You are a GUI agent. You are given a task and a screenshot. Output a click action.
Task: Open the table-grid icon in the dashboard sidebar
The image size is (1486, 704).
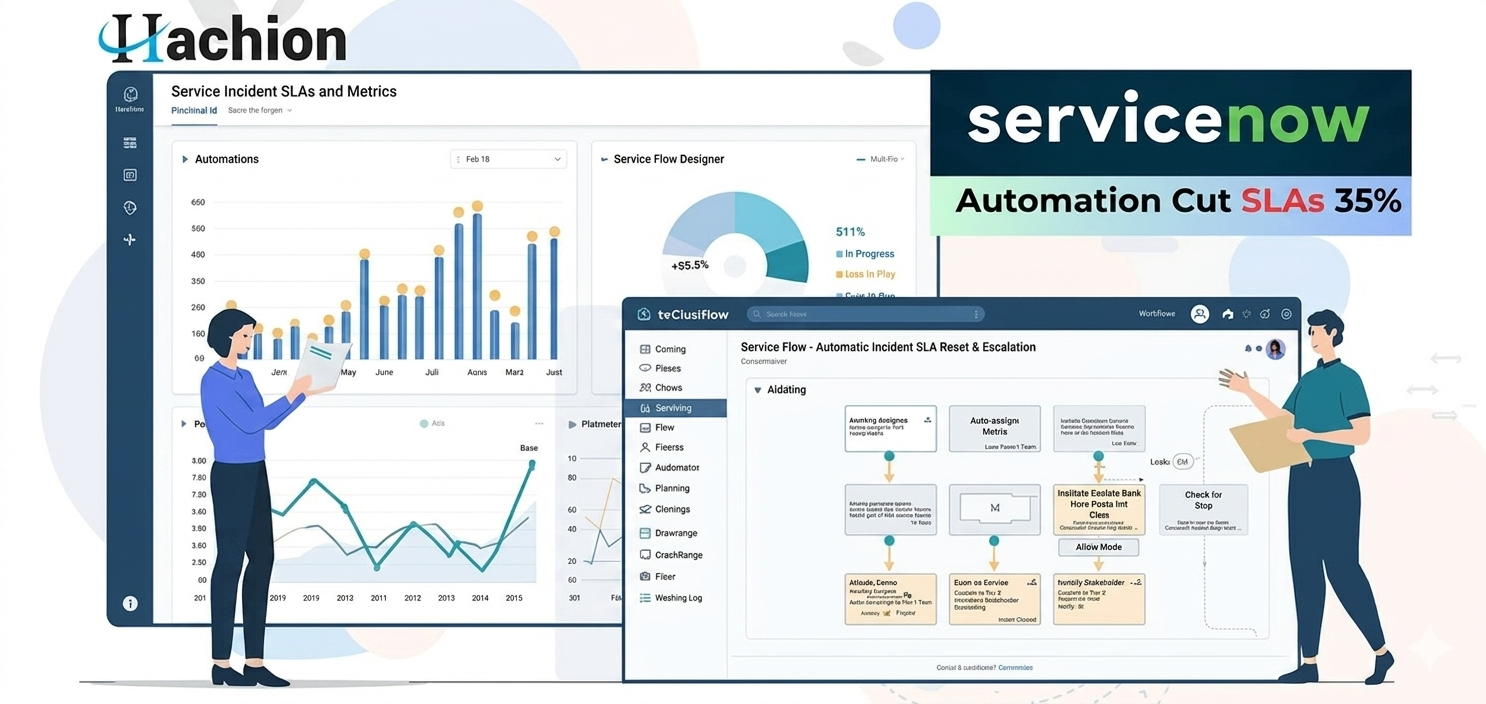130,143
